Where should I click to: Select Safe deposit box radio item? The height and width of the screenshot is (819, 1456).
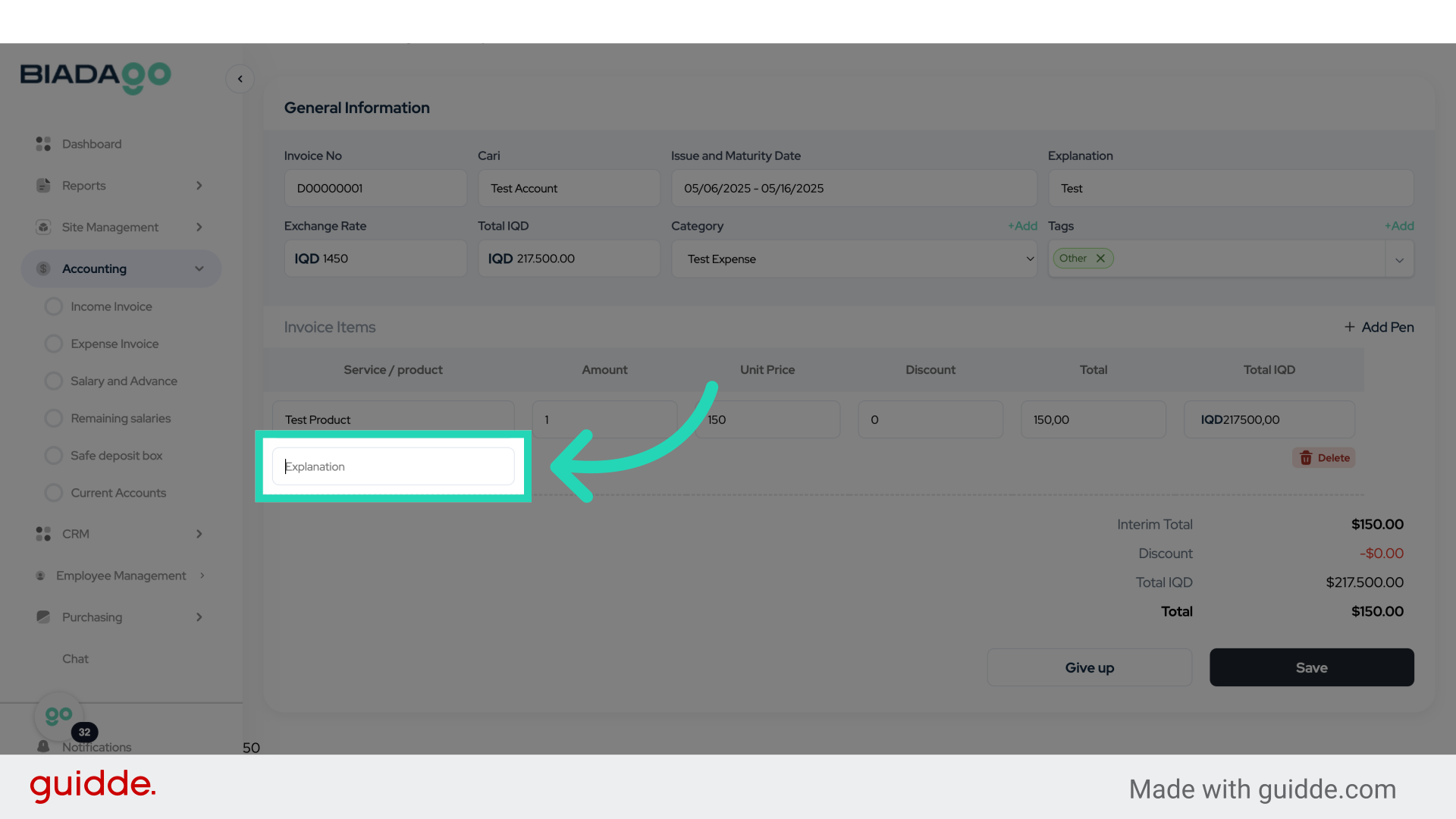point(54,456)
